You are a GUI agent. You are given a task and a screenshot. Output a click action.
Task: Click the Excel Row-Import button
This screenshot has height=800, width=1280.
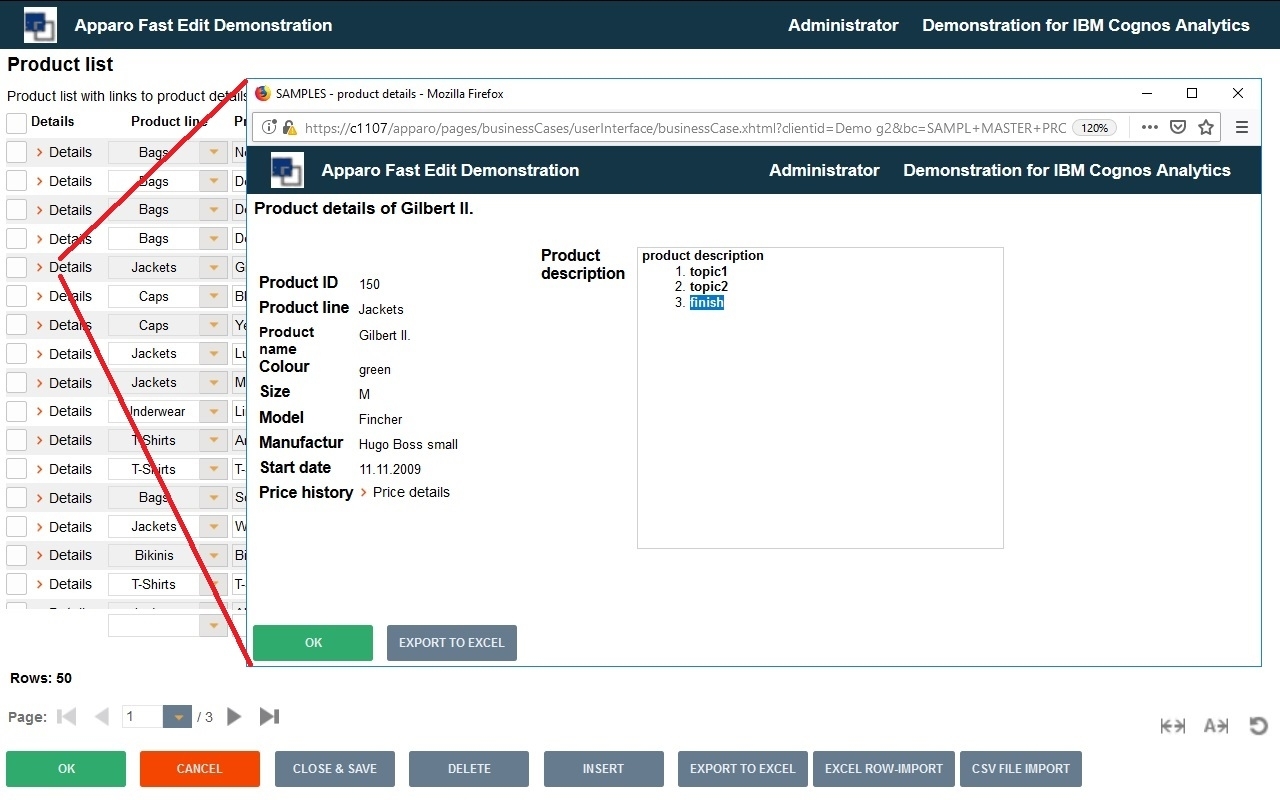point(884,769)
